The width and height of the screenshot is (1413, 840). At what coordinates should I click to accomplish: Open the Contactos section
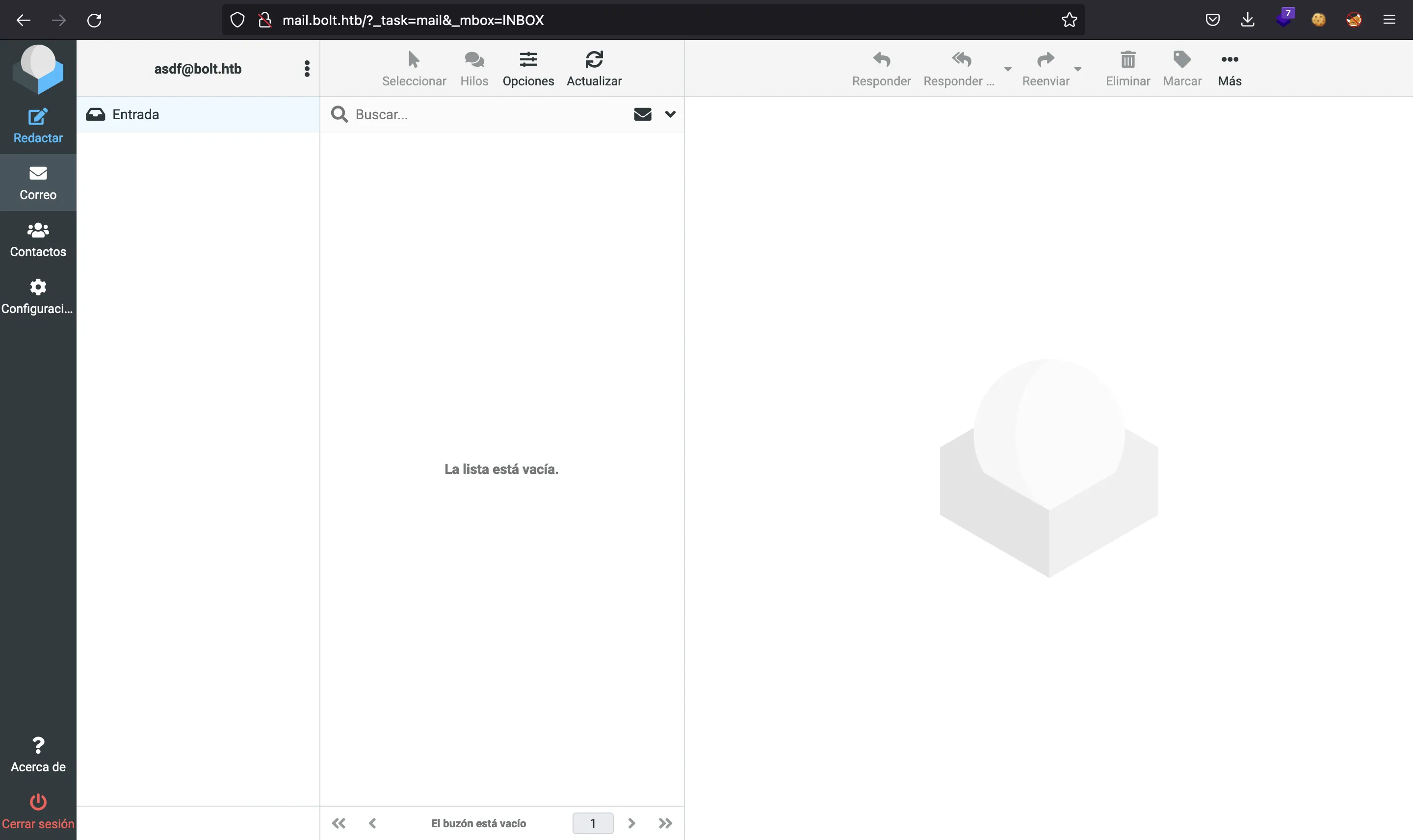(38, 239)
